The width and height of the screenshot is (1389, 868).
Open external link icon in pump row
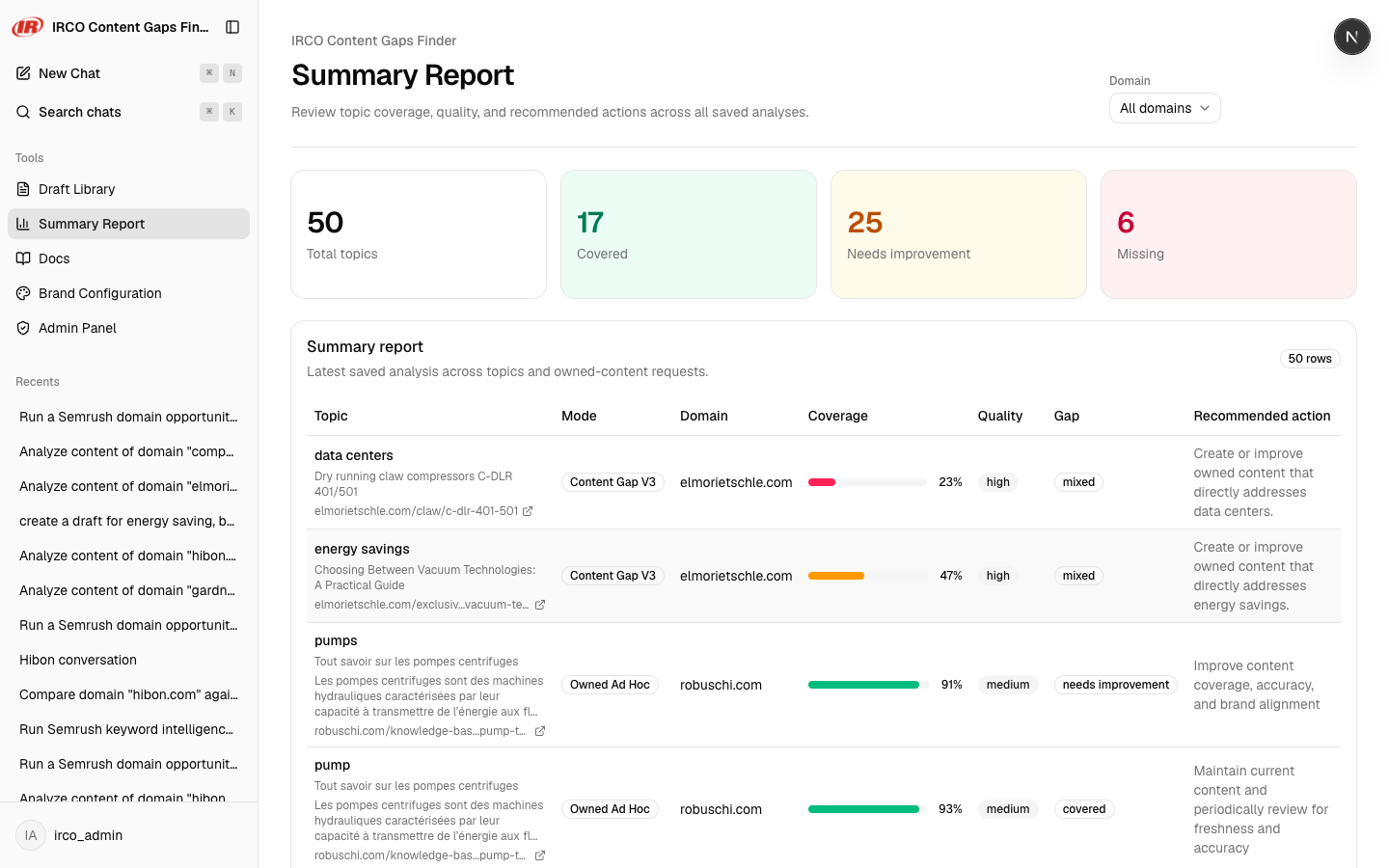click(540, 855)
